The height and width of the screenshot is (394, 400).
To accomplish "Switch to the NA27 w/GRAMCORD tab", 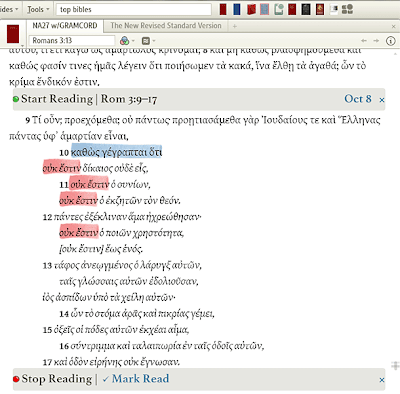I will (x=65, y=26).
